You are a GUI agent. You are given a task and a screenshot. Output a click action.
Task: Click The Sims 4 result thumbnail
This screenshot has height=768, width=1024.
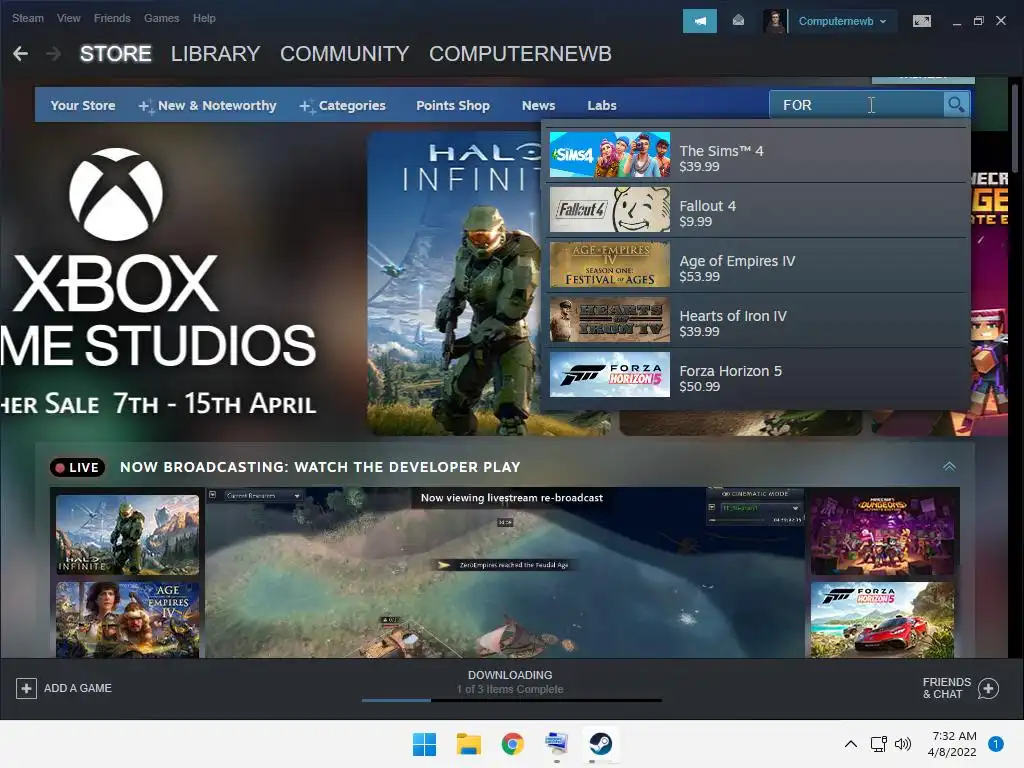(609, 155)
